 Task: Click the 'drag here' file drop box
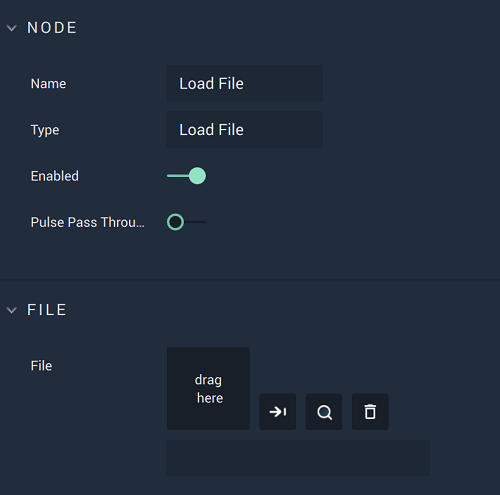tap(208, 388)
